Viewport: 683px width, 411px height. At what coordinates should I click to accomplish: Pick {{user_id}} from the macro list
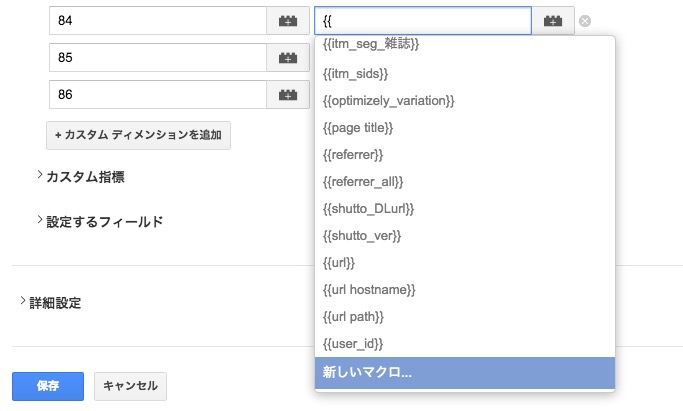(x=355, y=343)
